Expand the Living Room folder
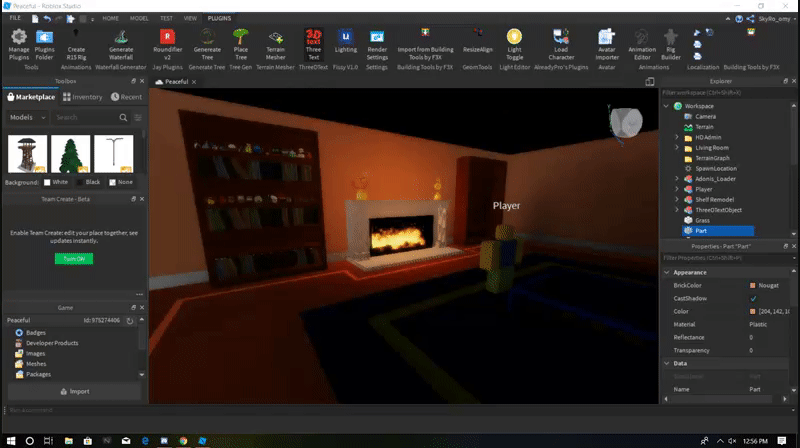Image resolution: width=800 pixels, height=448 pixels. [677, 147]
